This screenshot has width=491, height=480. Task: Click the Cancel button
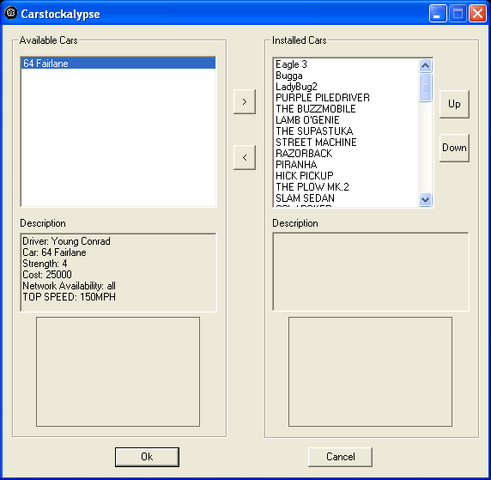click(x=340, y=457)
